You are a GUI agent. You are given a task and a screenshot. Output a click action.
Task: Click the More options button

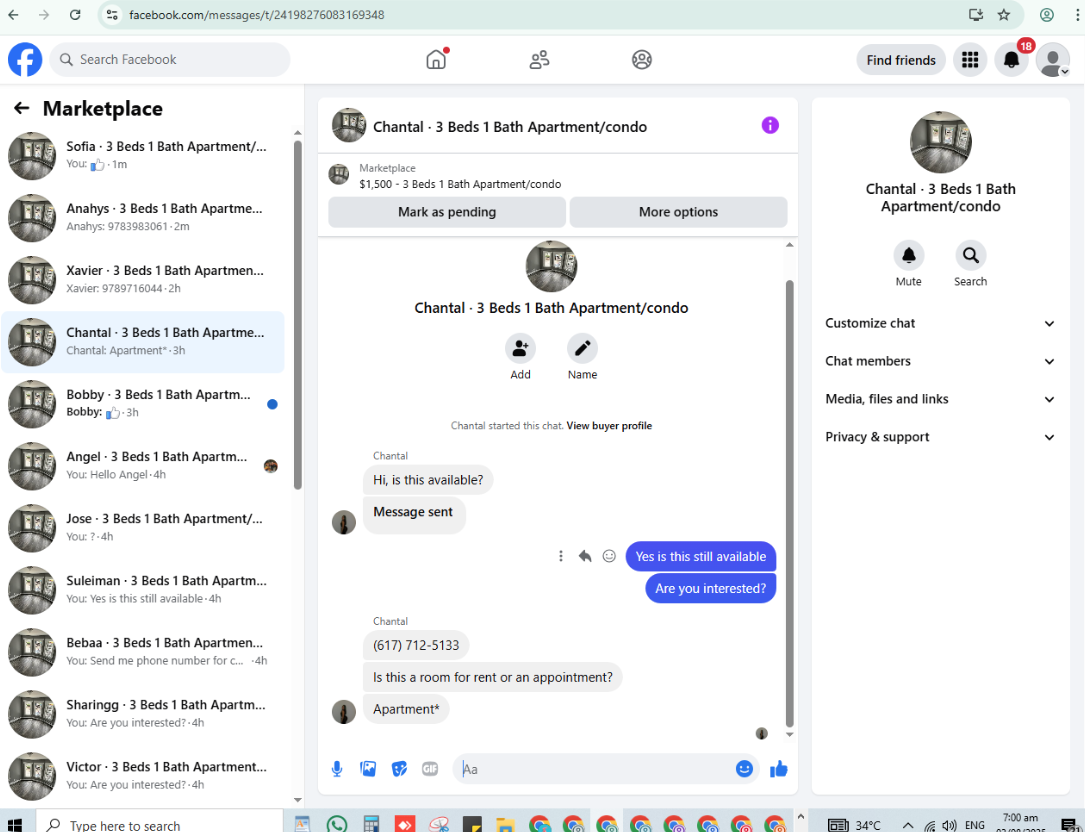coord(678,212)
